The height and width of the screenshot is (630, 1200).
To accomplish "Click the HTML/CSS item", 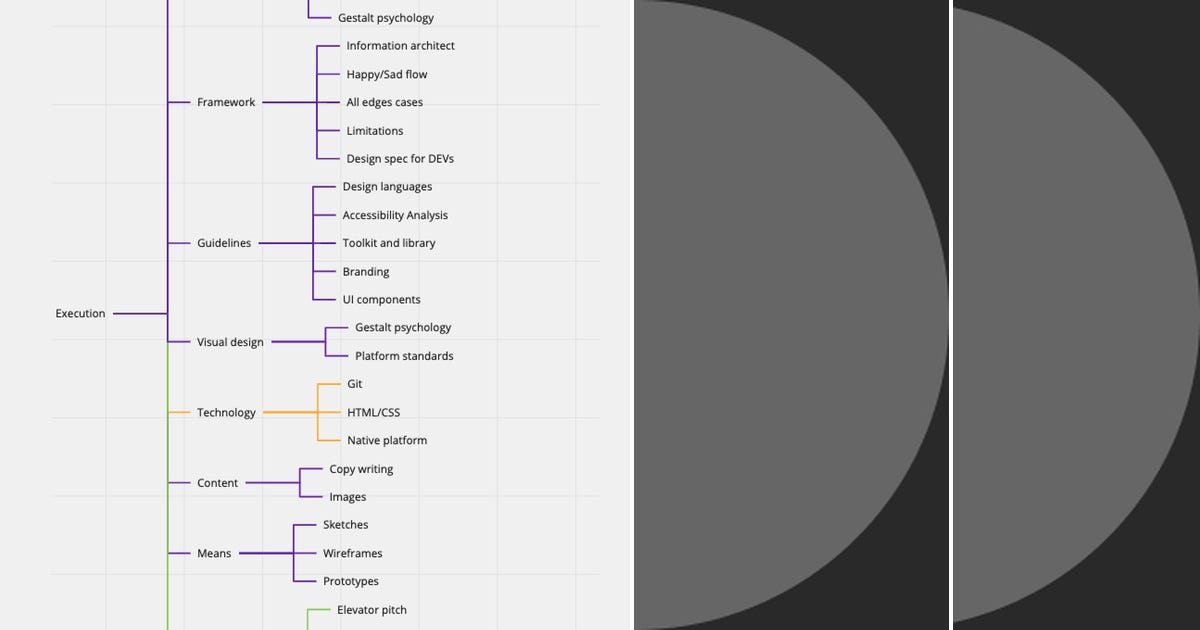I will pyautogui.click(x=373, y=412).
